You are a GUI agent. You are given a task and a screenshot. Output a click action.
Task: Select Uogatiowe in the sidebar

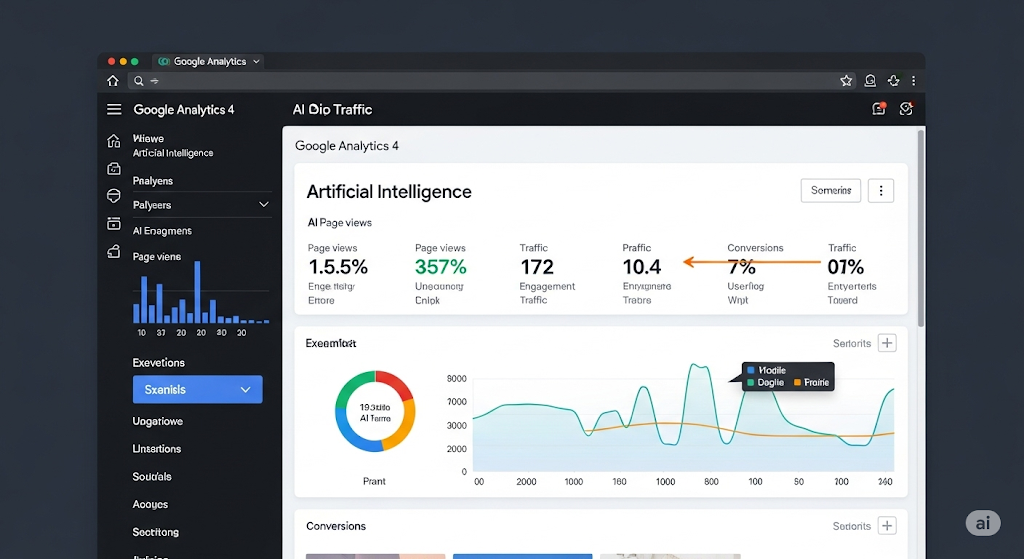pyautogui.click(x=157, y=421)
